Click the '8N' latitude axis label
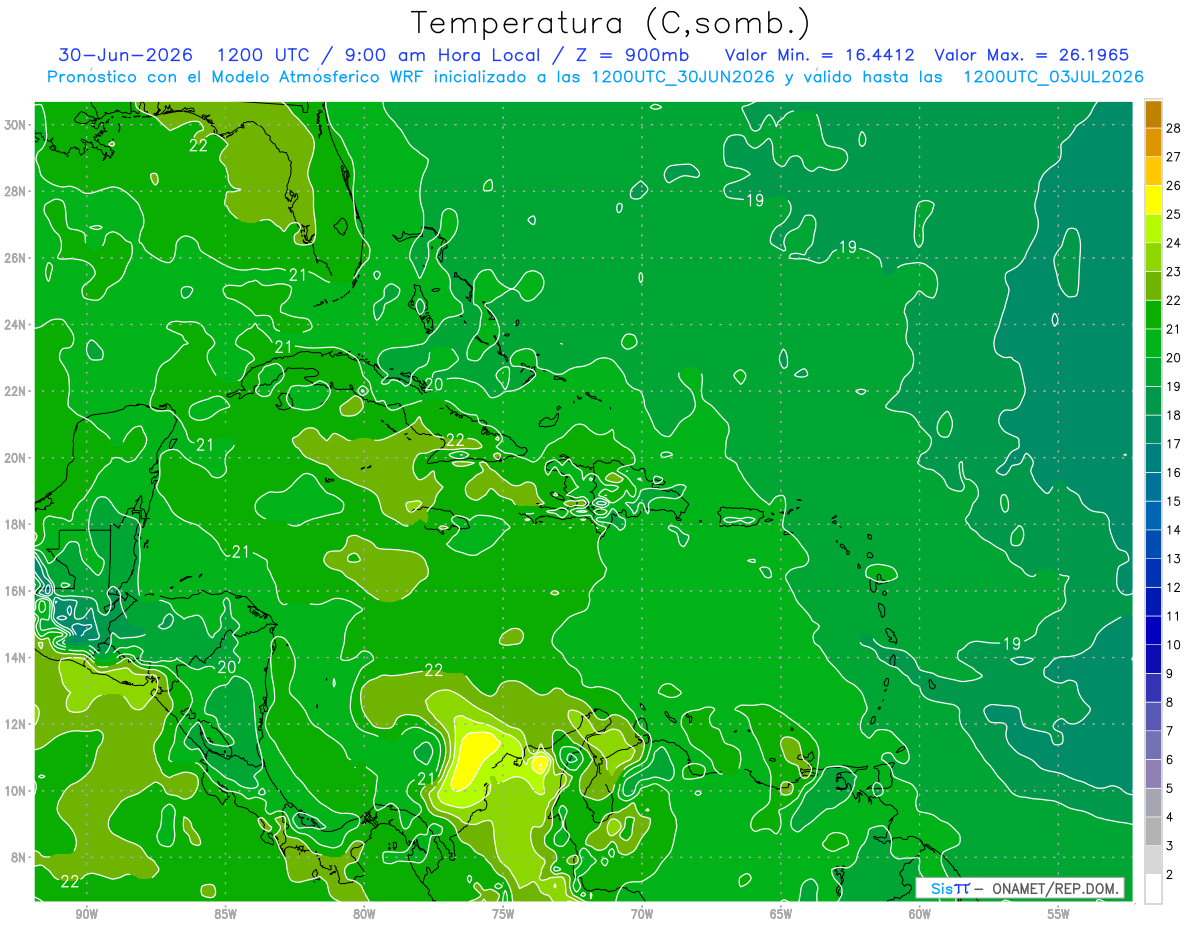 20,857
